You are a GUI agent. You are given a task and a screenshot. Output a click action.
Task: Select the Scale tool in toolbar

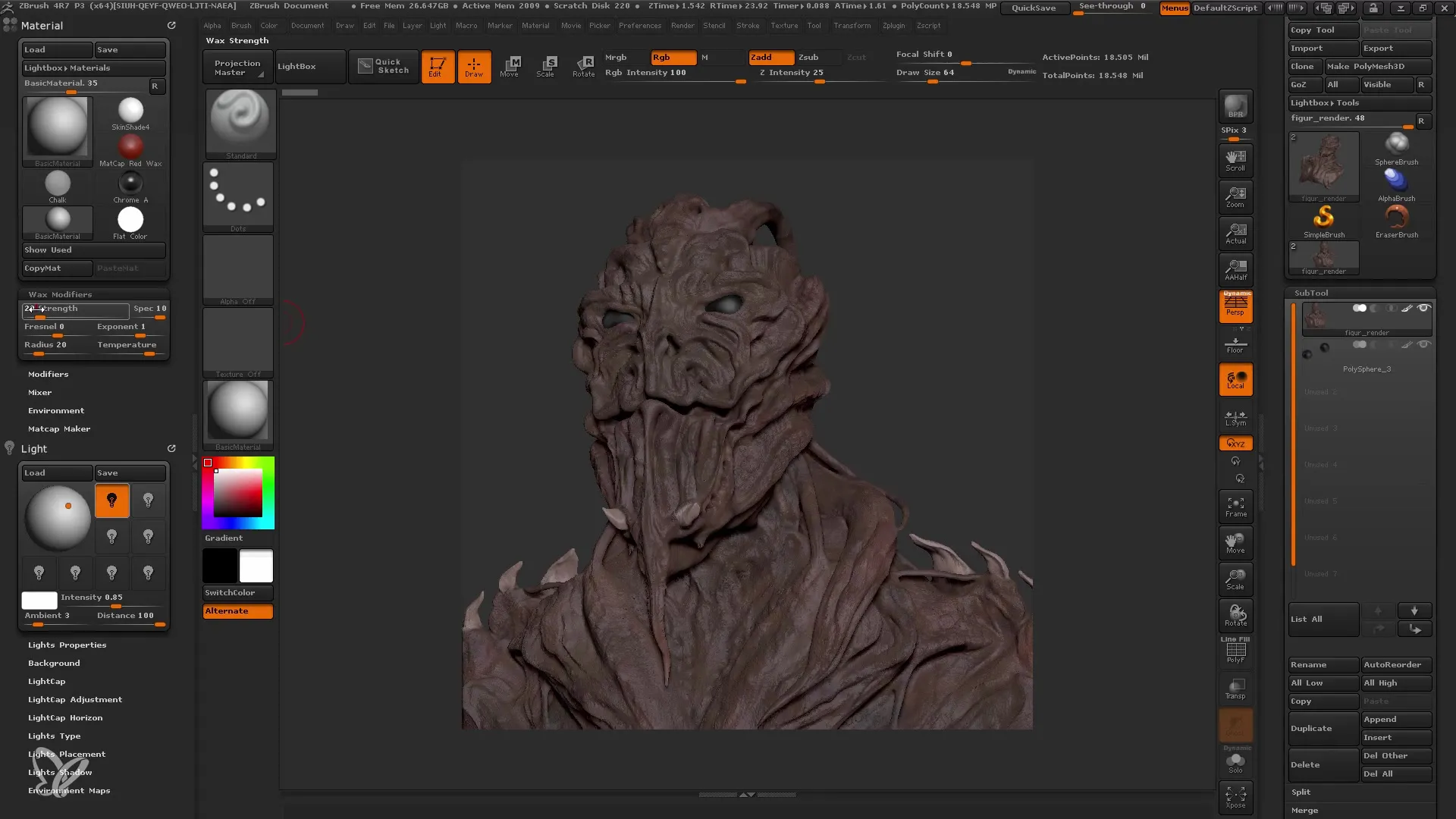click(x=546, y=65)
